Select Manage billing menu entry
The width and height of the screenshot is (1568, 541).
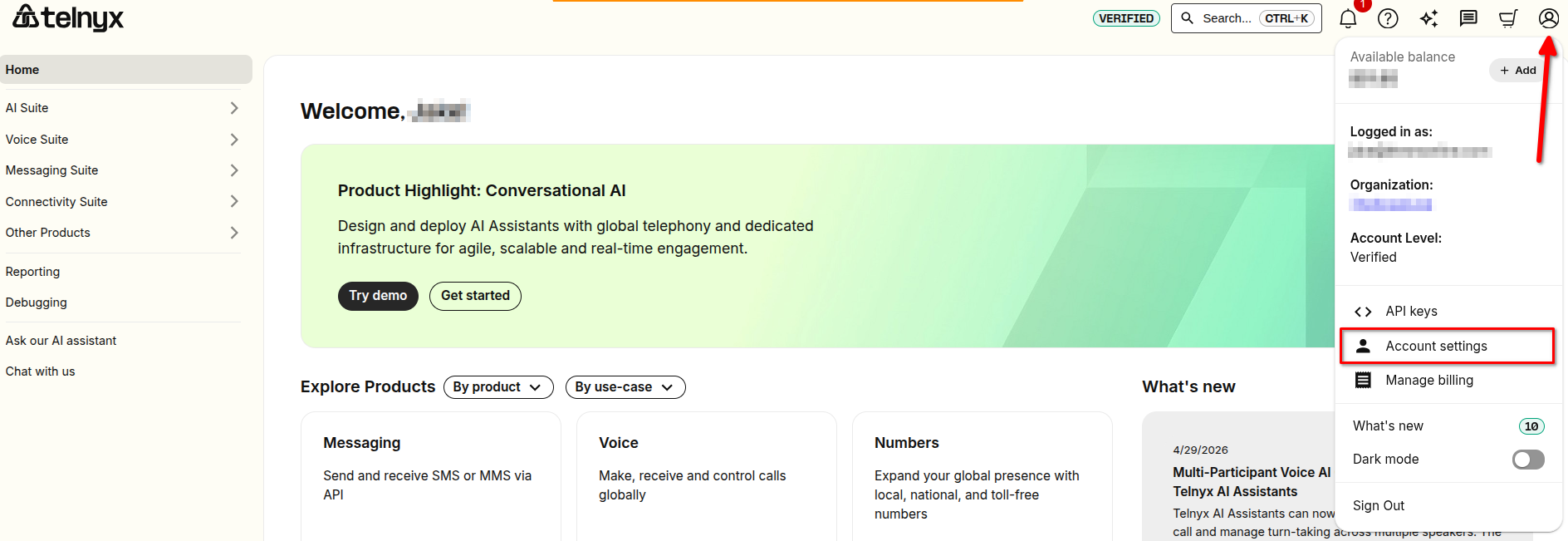(1447, 381)
